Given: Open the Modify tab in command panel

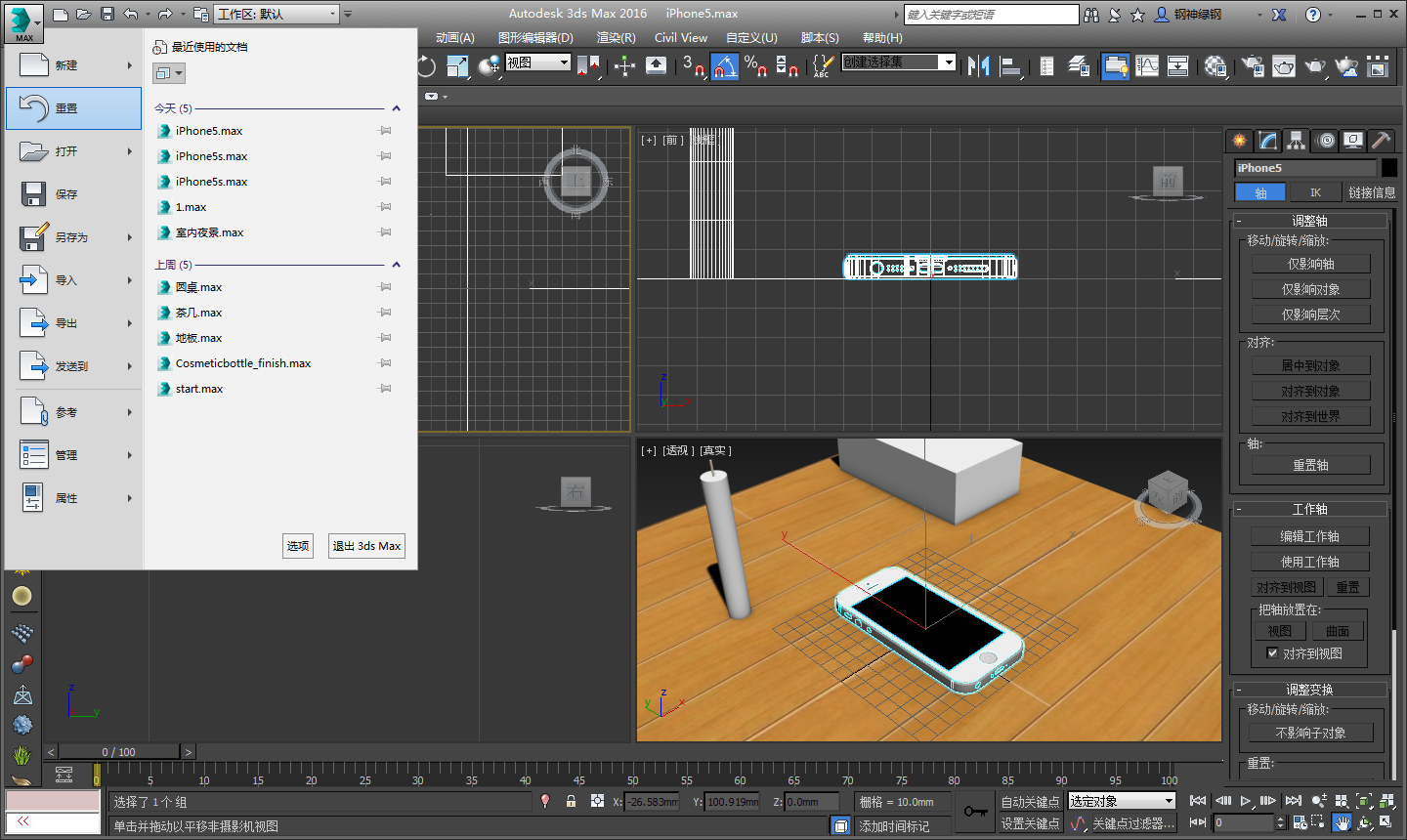Looking at the screenshot, I should [x=1268, y=141].
